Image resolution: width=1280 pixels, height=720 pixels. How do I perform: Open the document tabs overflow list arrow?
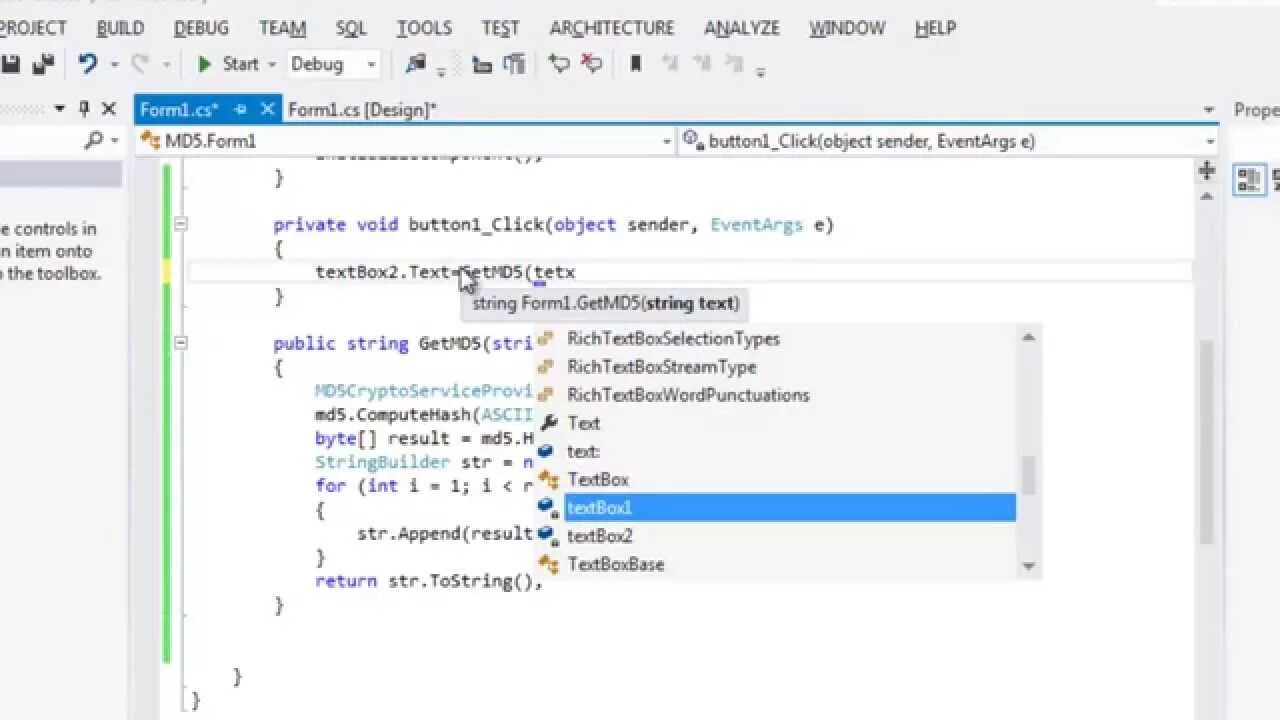(x=1209, y=110)
